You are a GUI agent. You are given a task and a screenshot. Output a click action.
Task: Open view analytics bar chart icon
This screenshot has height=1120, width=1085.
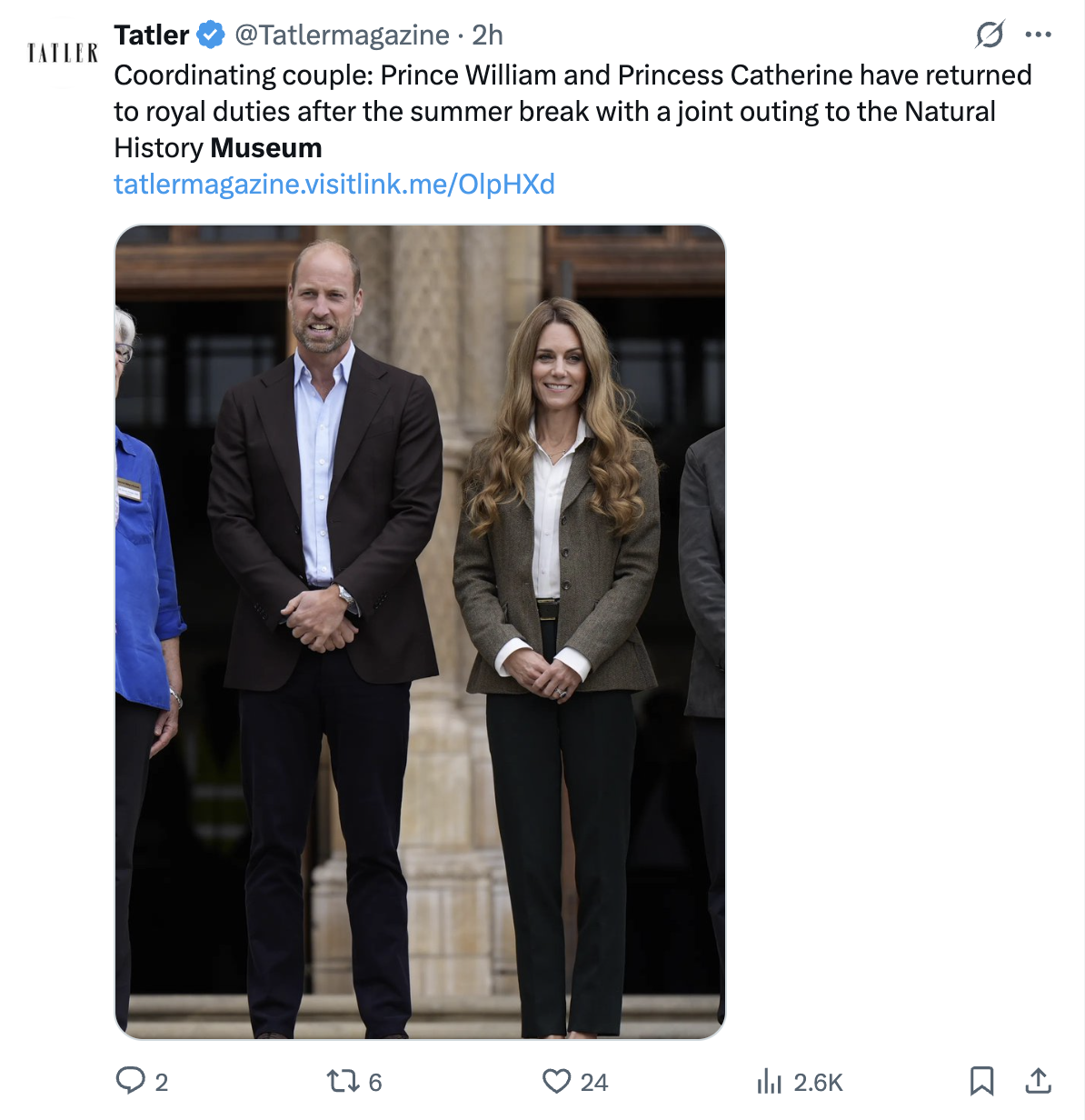(769, 1081)
